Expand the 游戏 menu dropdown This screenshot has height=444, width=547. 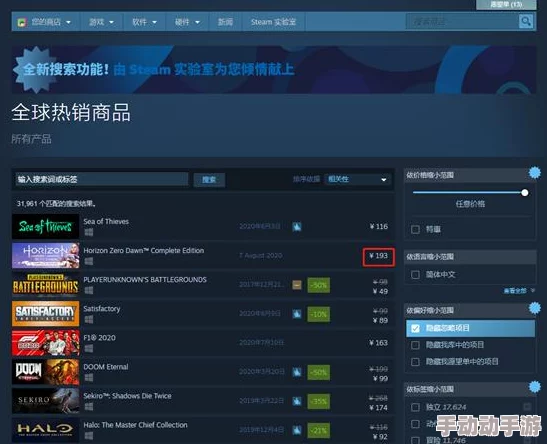101,22
